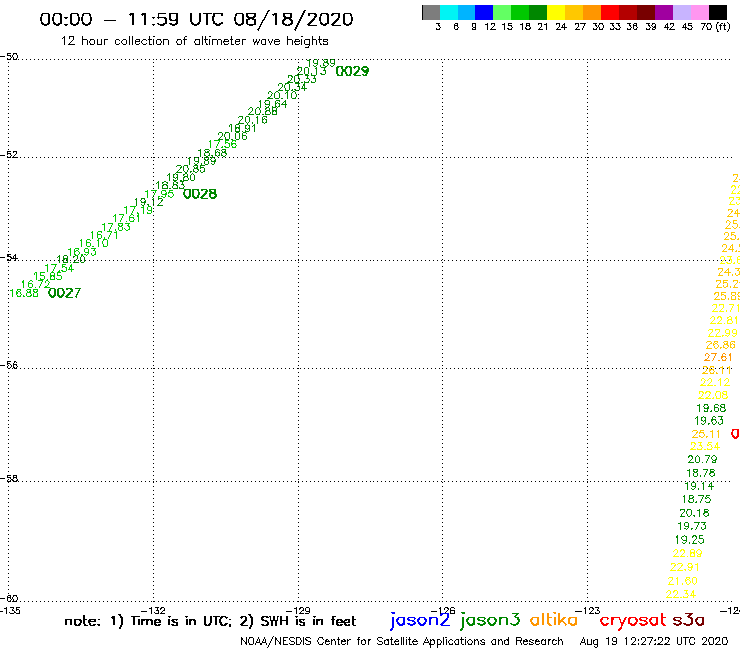Click the wave height value 26.86

click(x=721, y=345)
